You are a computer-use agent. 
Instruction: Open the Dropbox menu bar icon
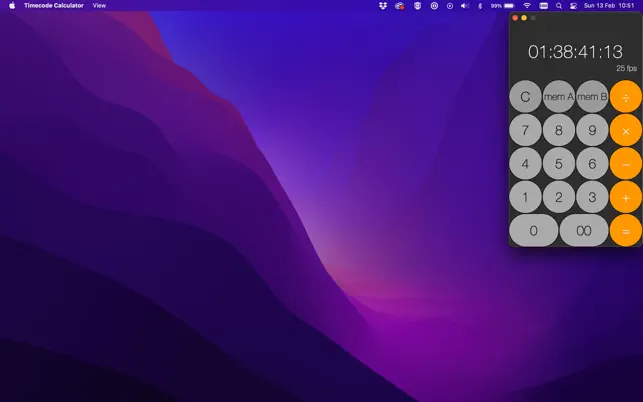383,5
